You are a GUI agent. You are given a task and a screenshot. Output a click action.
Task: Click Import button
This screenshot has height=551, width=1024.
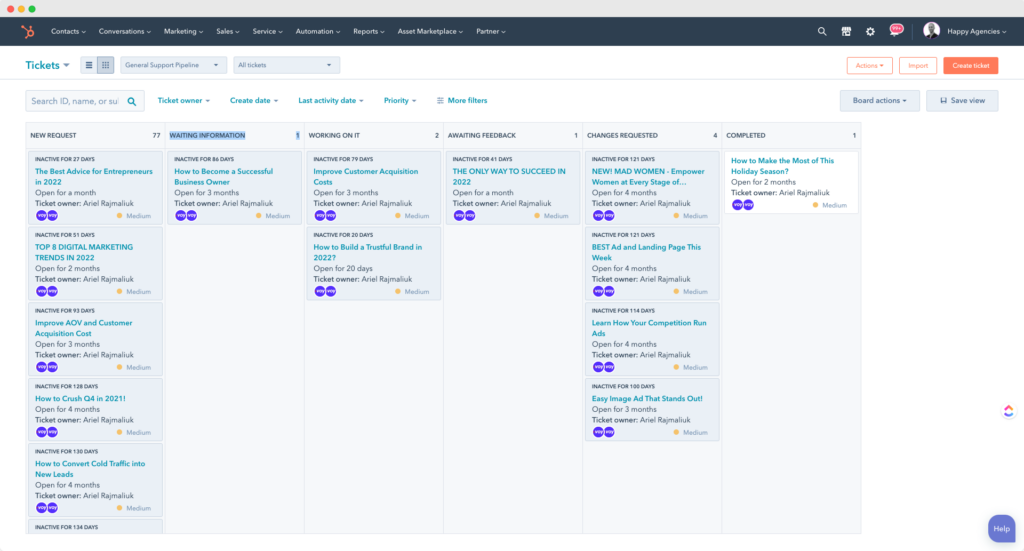tap(918, 65)
